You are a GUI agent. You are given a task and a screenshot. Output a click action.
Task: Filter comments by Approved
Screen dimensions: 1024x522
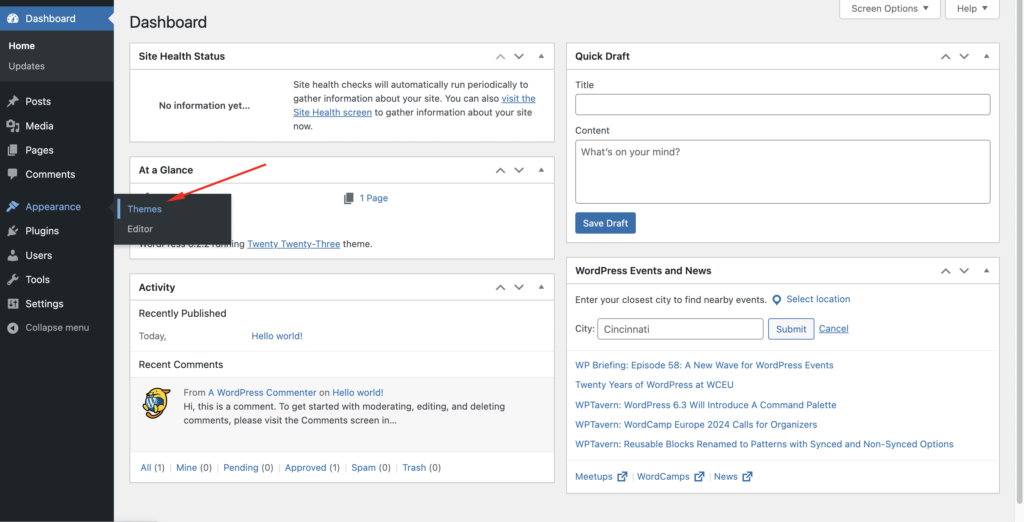click(306, 468)
